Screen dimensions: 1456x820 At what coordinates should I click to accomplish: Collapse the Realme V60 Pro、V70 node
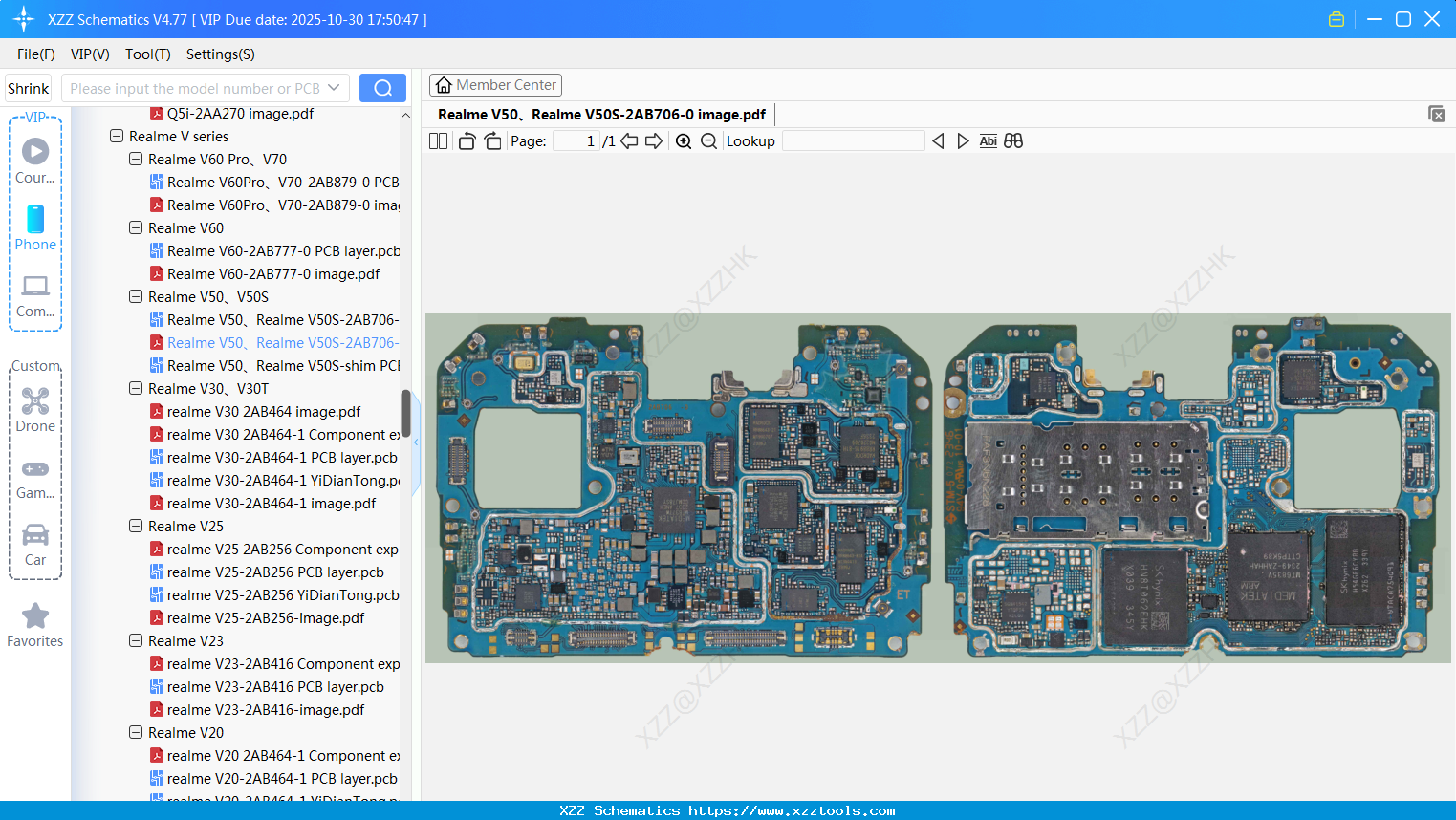(x=136, y=160)
